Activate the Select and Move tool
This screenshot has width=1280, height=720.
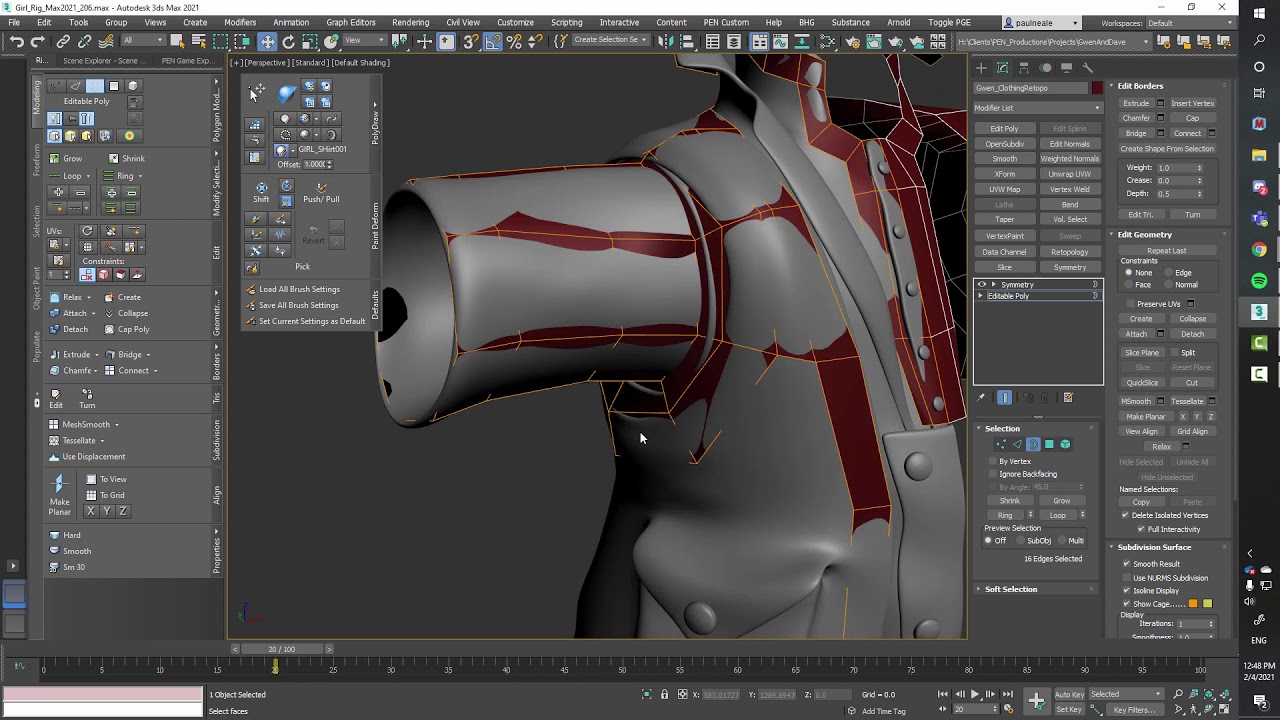click(267, 41)
